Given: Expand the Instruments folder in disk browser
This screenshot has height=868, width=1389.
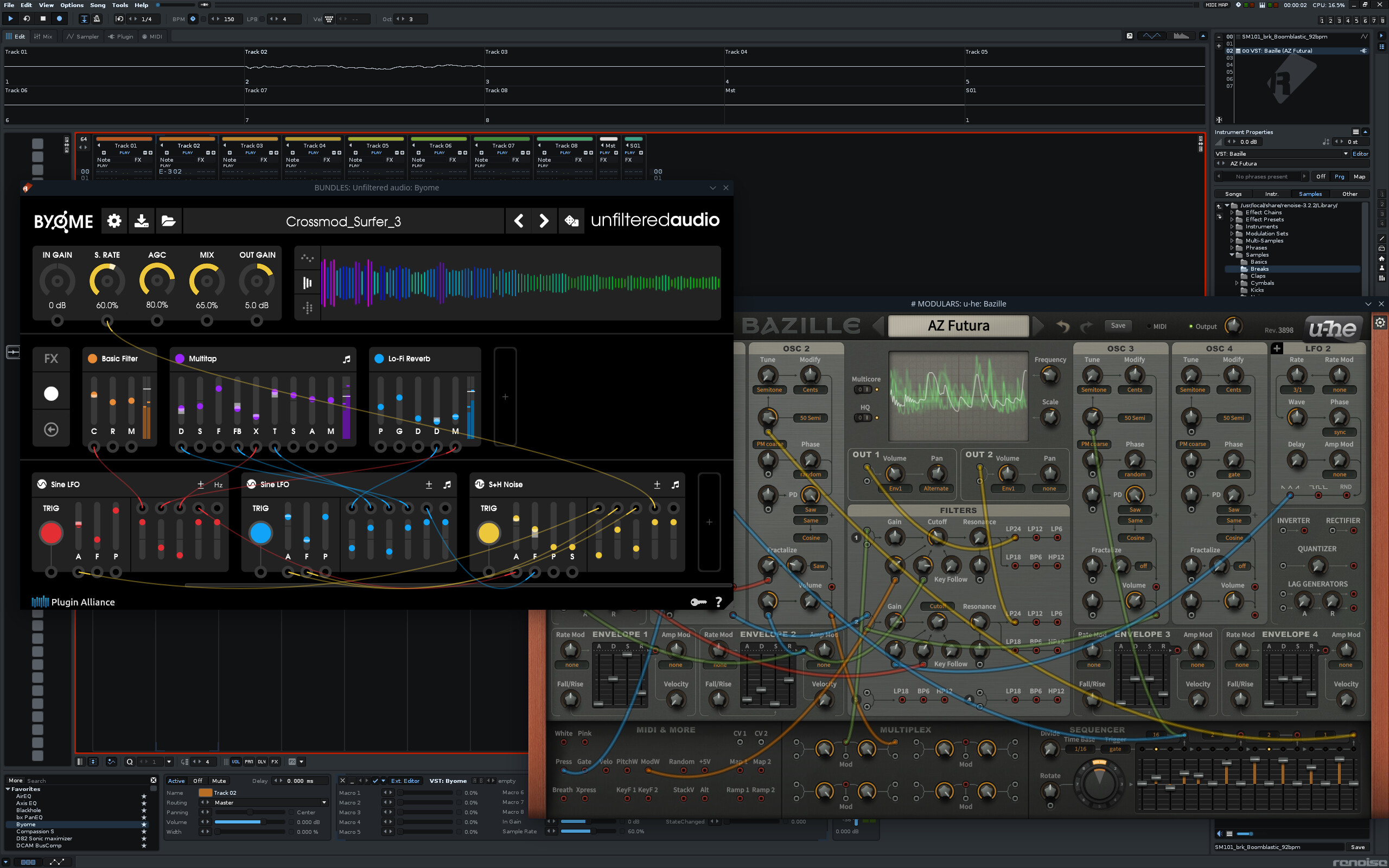Looking at the screenshot, I should coord(1232,227).
